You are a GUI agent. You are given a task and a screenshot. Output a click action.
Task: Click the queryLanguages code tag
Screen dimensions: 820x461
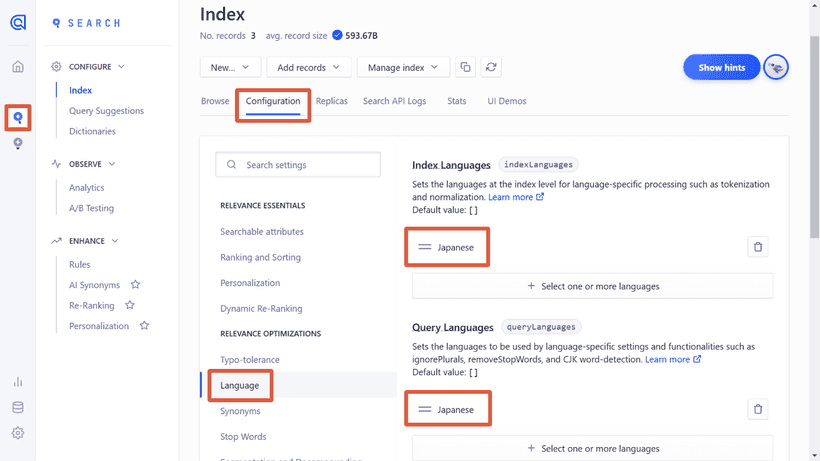pos(541,327)
